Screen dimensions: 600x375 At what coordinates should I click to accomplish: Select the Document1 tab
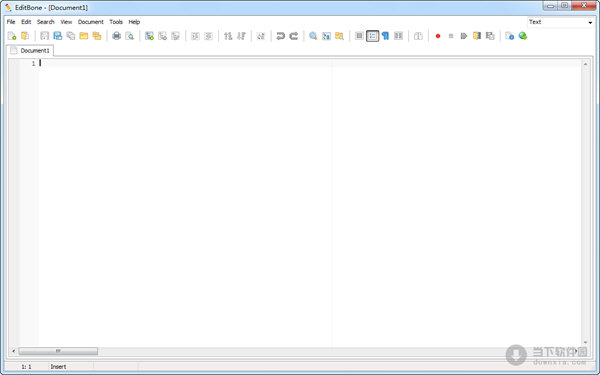30,51
